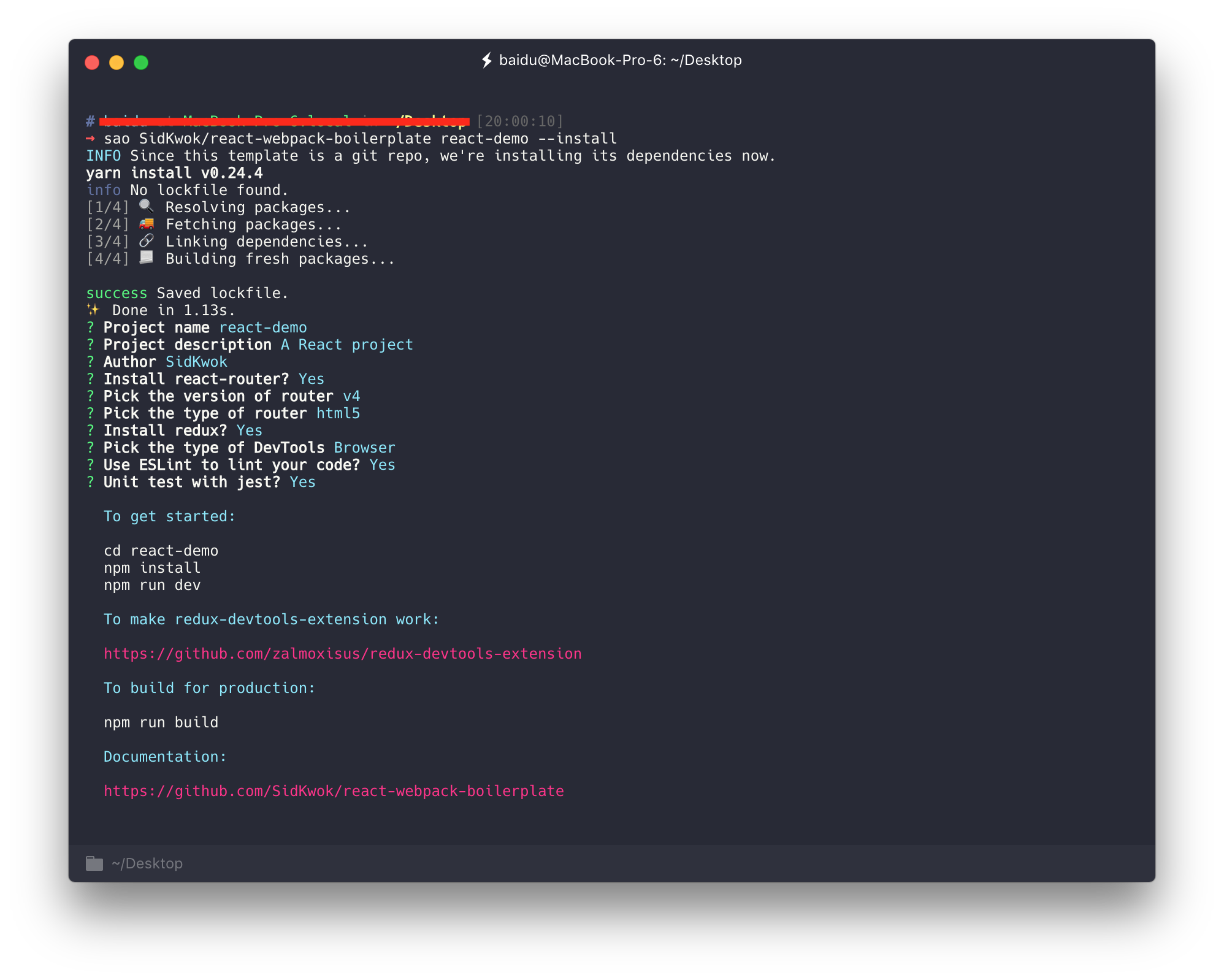Viewport: 1224px width, 980px height.
Task: Click the 'cd react-demo' command text
Action: 161,551
